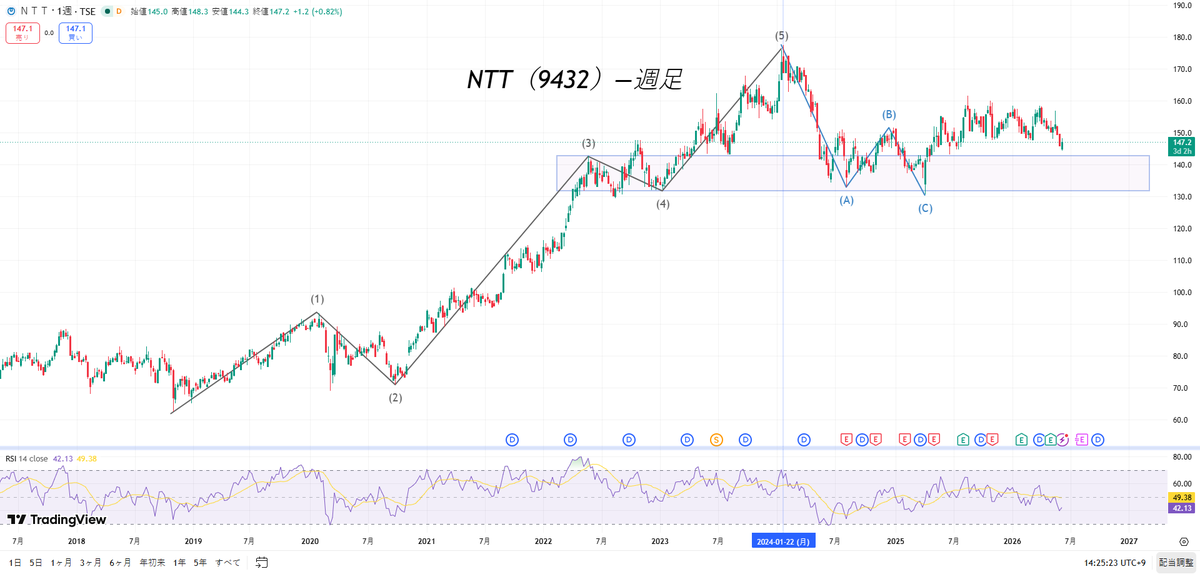Click the +1.2 (+0.82%) change value
The height and width of the screenshot is (574, 1200).
coord(320,10)
